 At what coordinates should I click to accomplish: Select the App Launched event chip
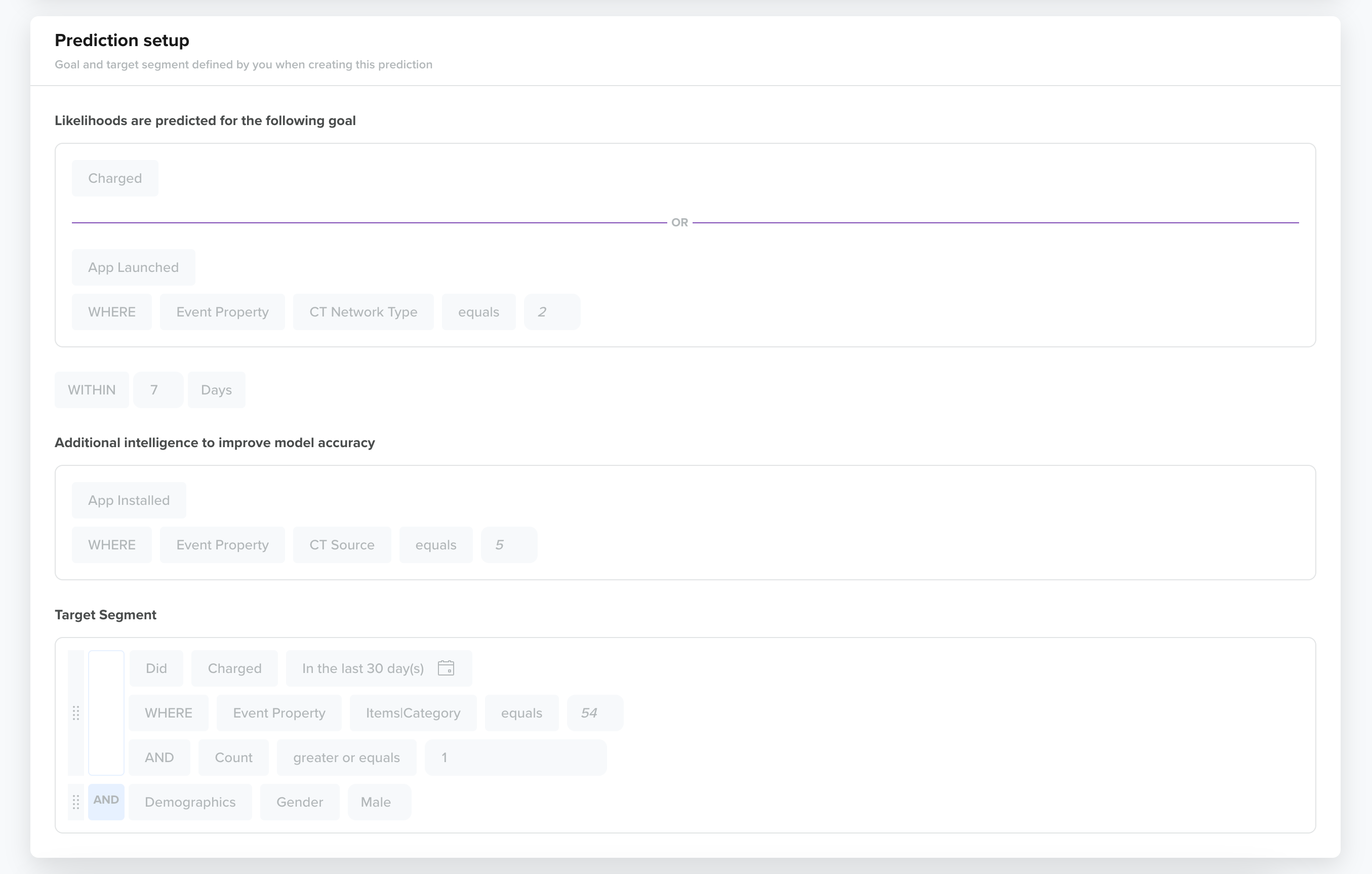pyautogui.click(x=133, y=267)
